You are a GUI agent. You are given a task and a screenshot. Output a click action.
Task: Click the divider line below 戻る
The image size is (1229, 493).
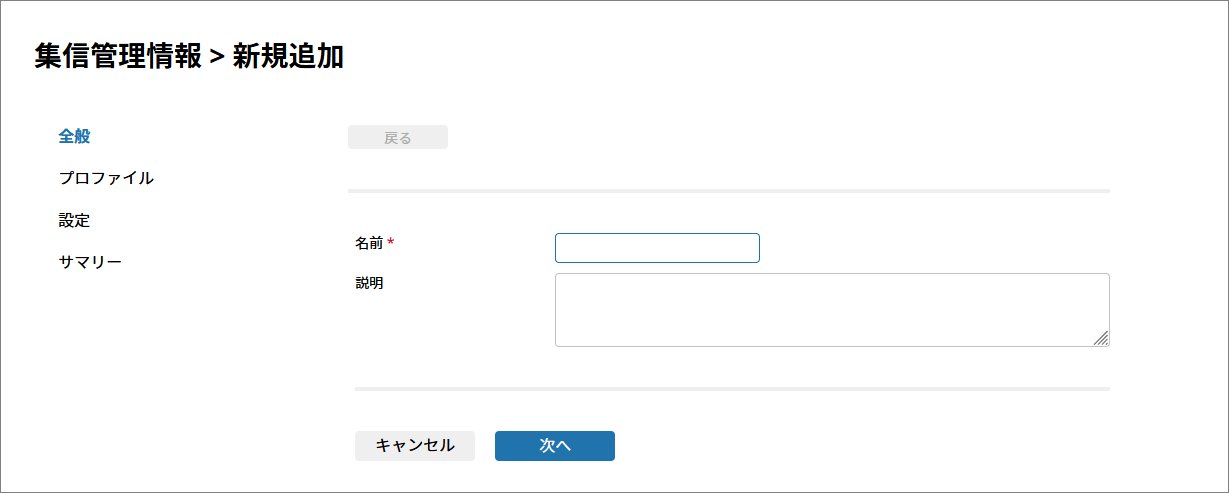click(728, 190)
